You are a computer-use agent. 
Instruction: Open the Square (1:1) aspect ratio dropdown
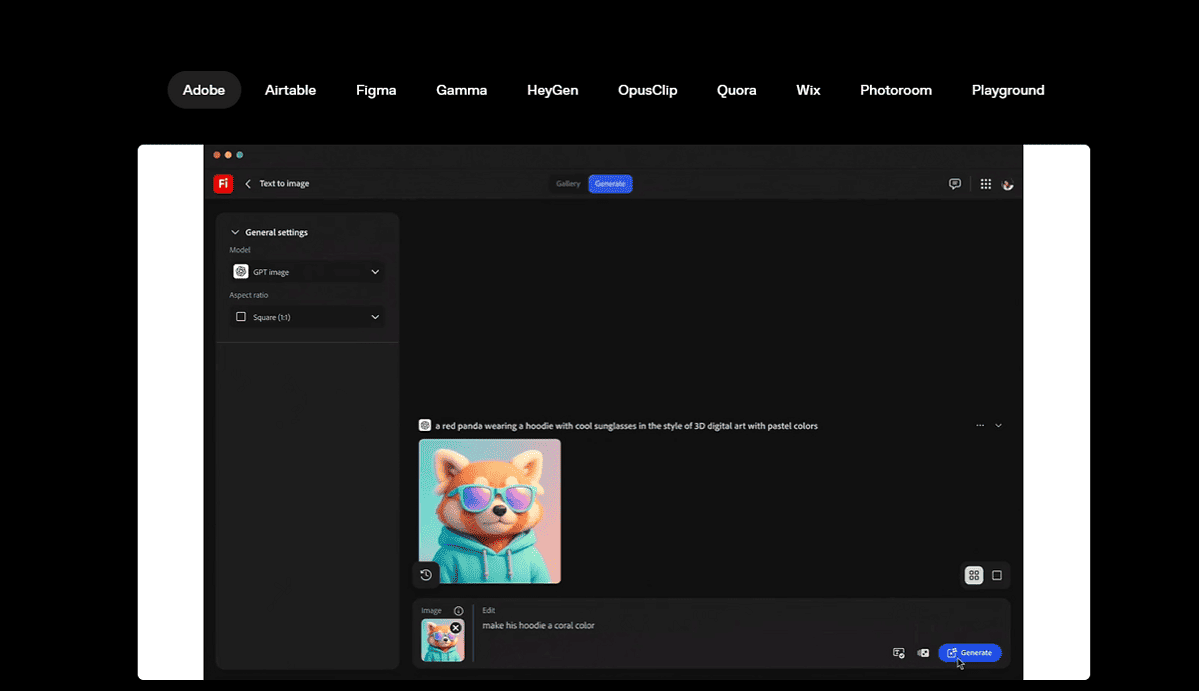(x=307, y=316)
